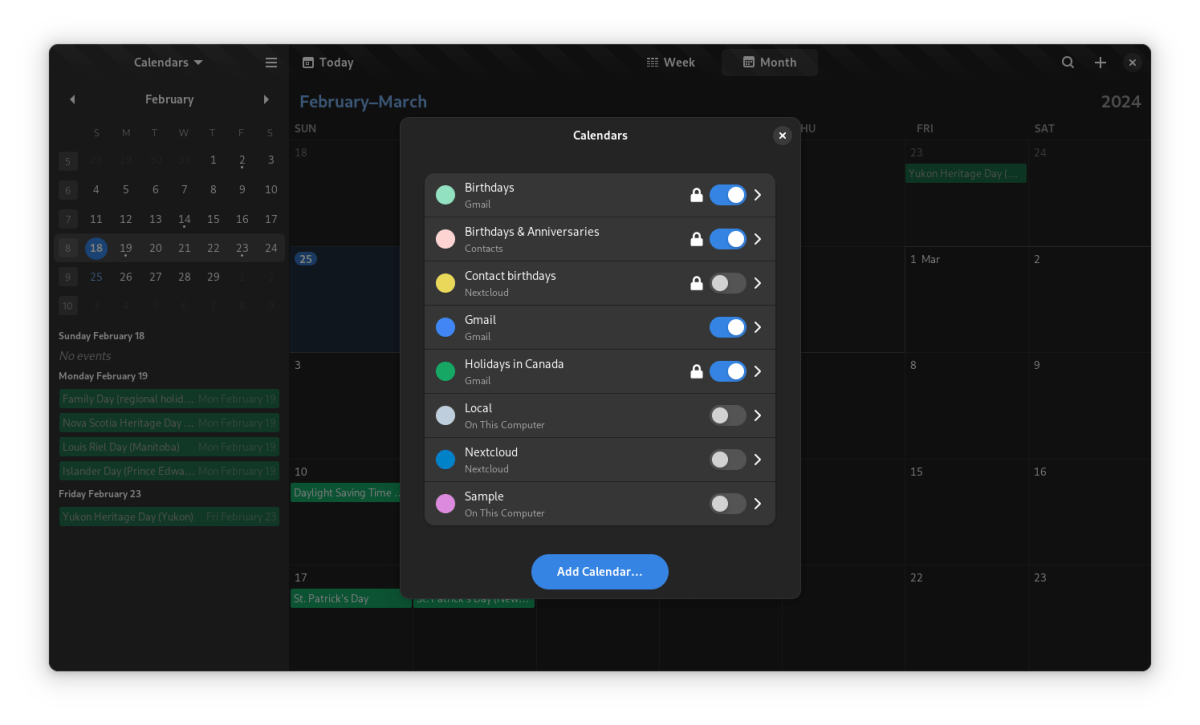Click the Gmail blue color circle
This screenshot has height=725, width=1200.
tap(446, 327)
